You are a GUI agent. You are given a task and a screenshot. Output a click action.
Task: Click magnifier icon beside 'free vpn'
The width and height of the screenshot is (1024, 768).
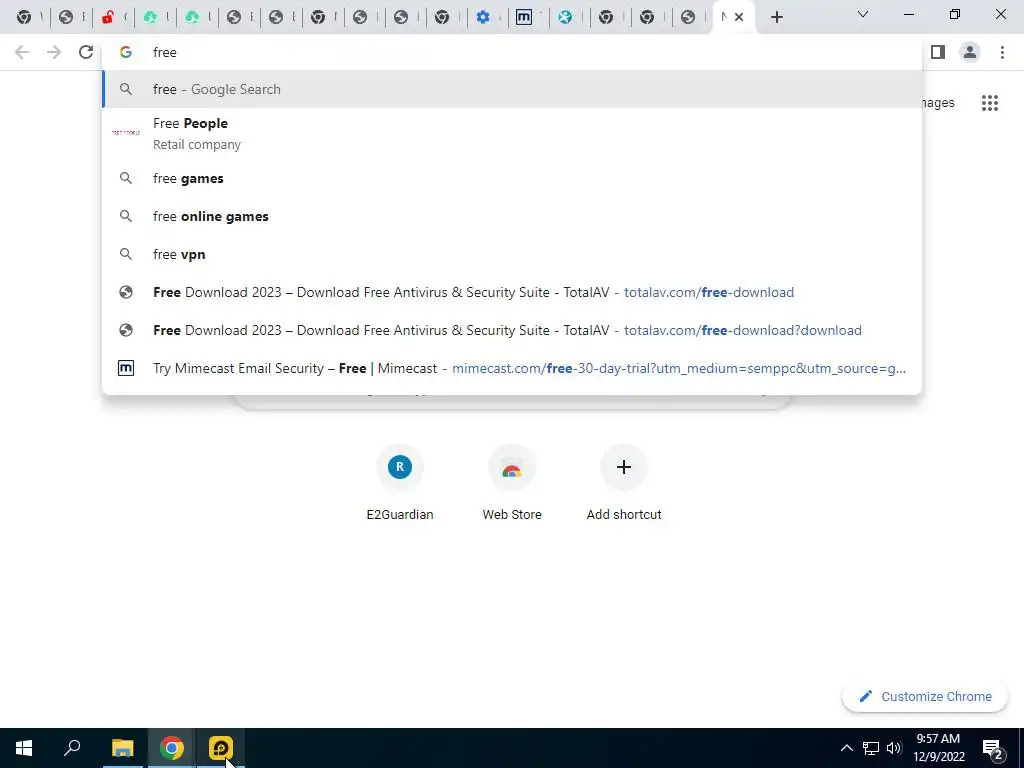pyautogui.click(x=125, y=254)
